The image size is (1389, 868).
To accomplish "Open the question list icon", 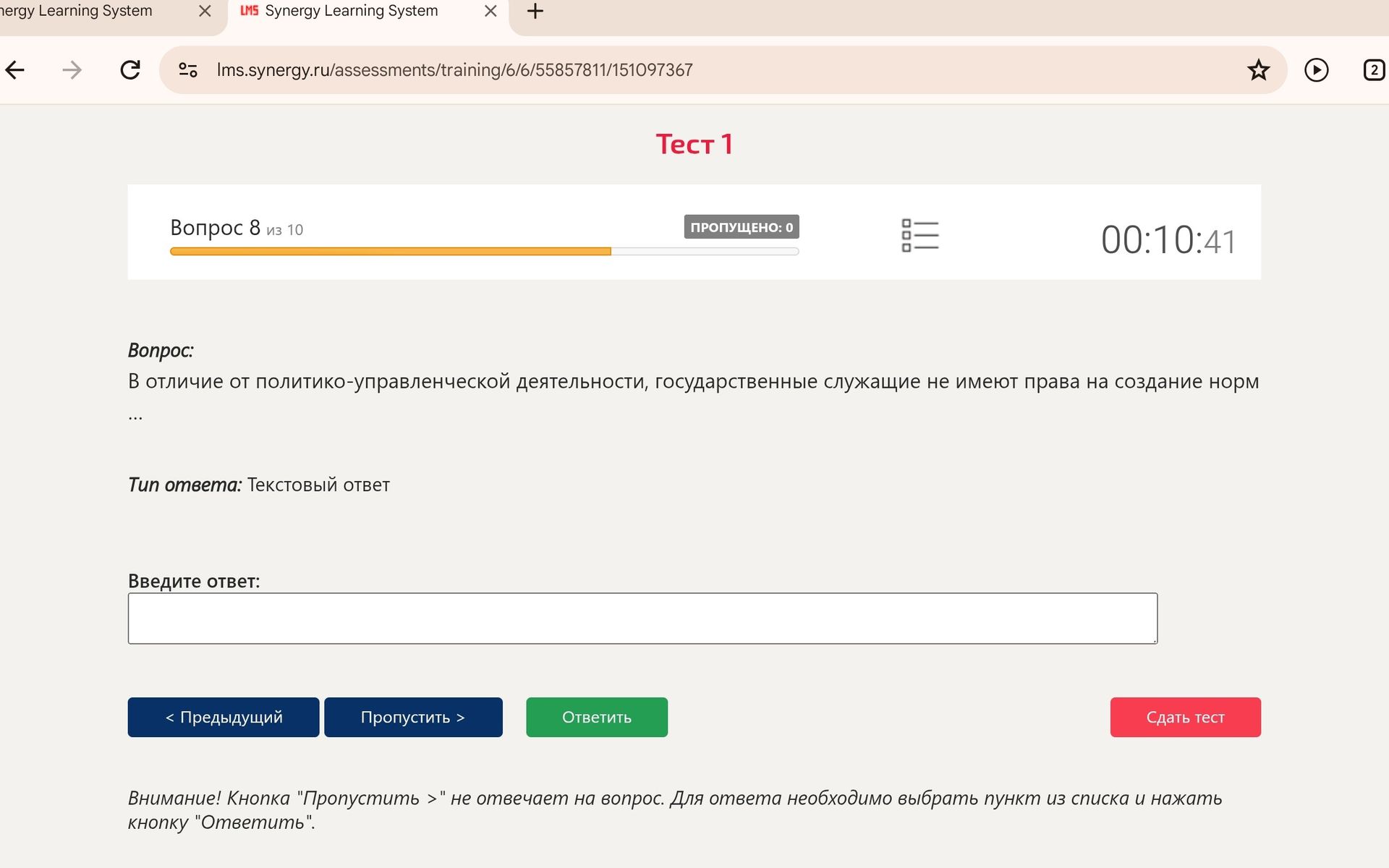I will tap(920, 236).
